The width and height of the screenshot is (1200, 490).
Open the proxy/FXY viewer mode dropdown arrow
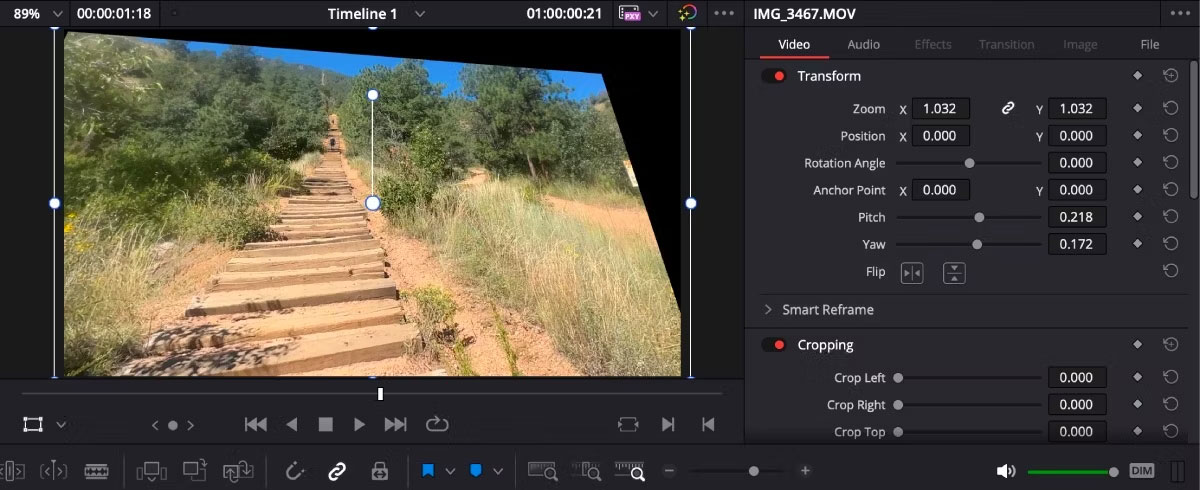pos(654,14)
